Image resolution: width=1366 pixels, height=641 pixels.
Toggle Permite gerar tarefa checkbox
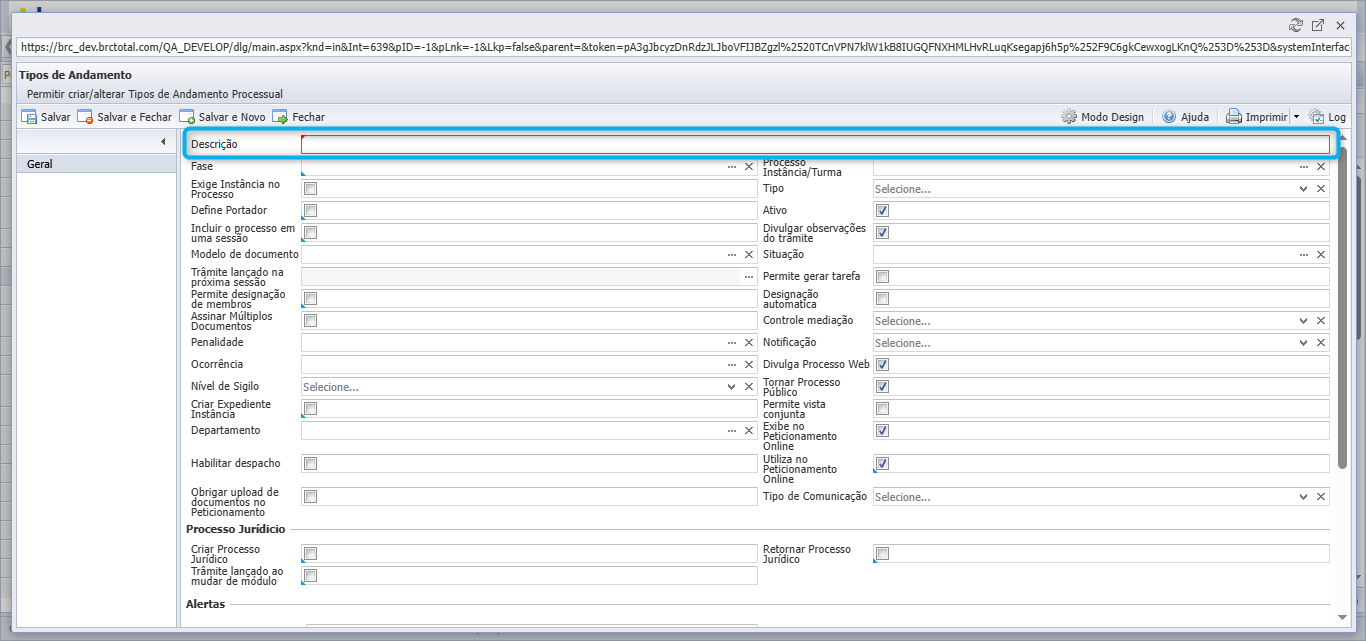coord(883,277)
